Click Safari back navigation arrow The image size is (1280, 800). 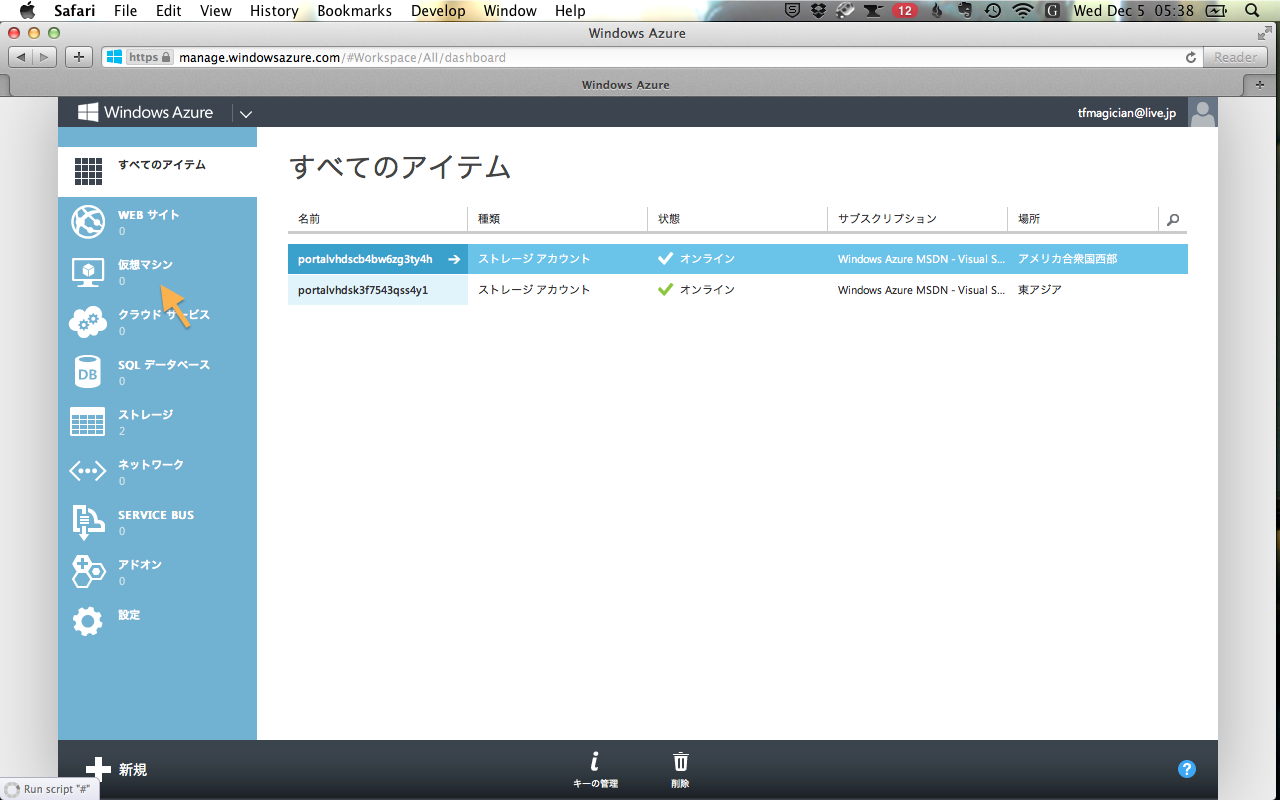point(21,57)
